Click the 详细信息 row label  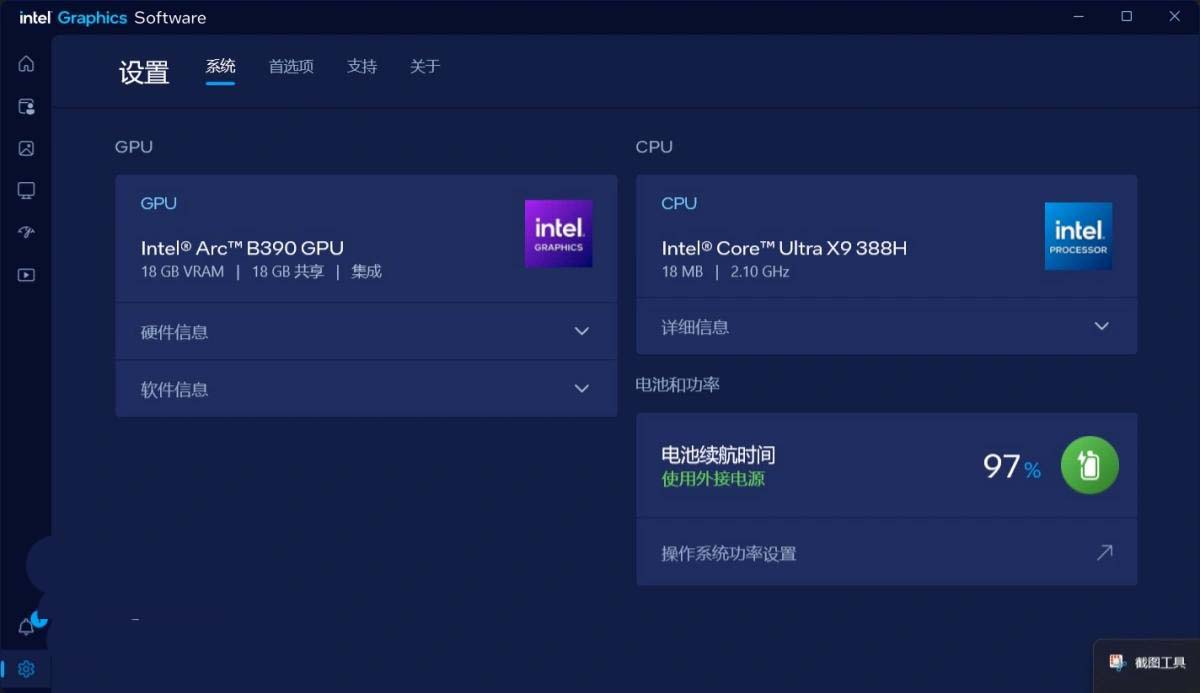tap(695, 327)
